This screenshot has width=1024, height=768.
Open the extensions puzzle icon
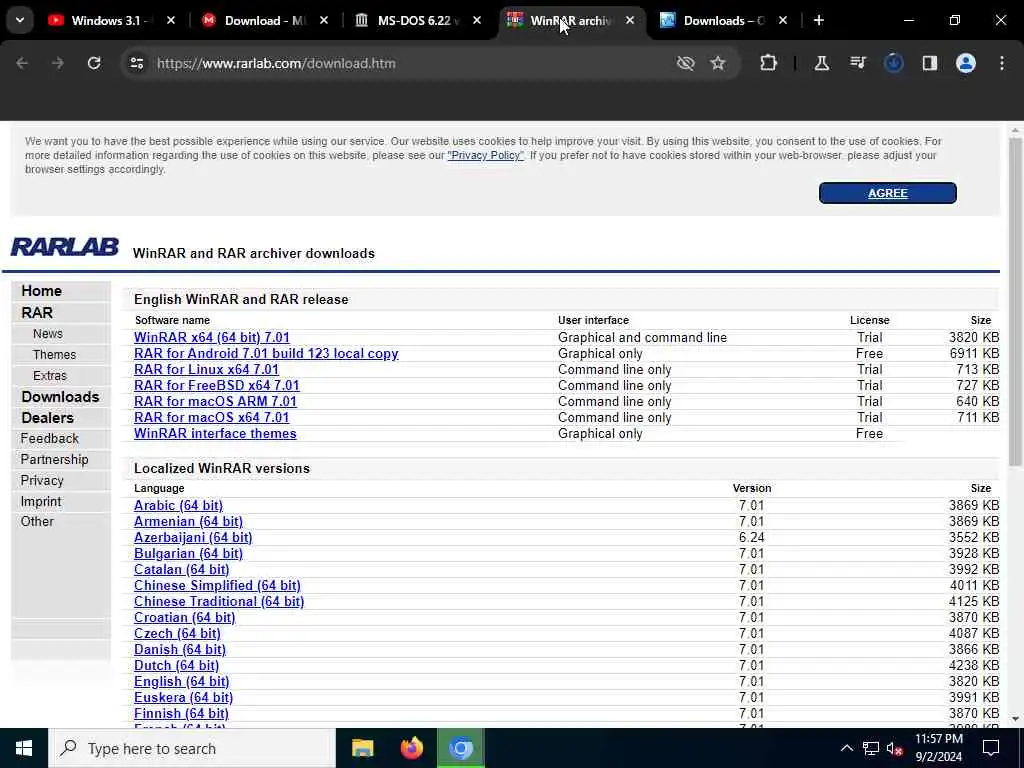(769, 63)
